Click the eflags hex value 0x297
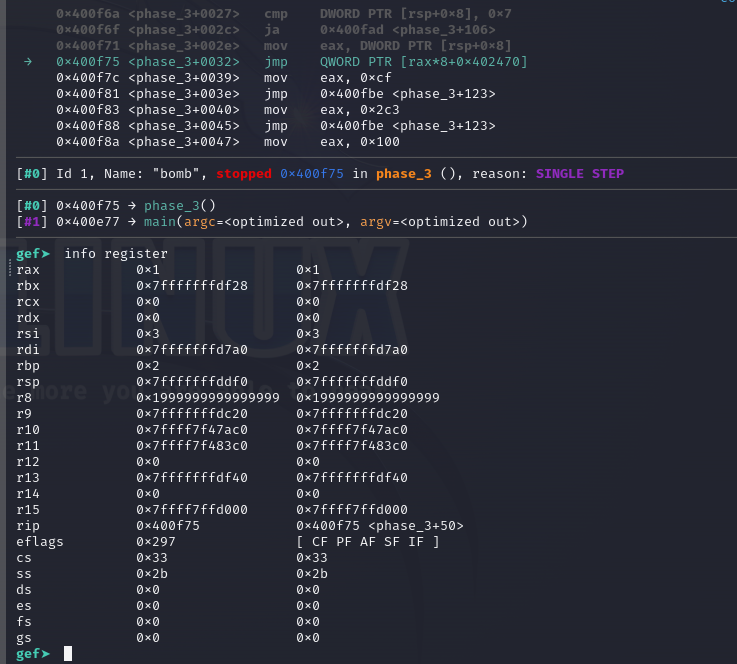The height and width of the screenshot is (664, 737). (156, 541)
